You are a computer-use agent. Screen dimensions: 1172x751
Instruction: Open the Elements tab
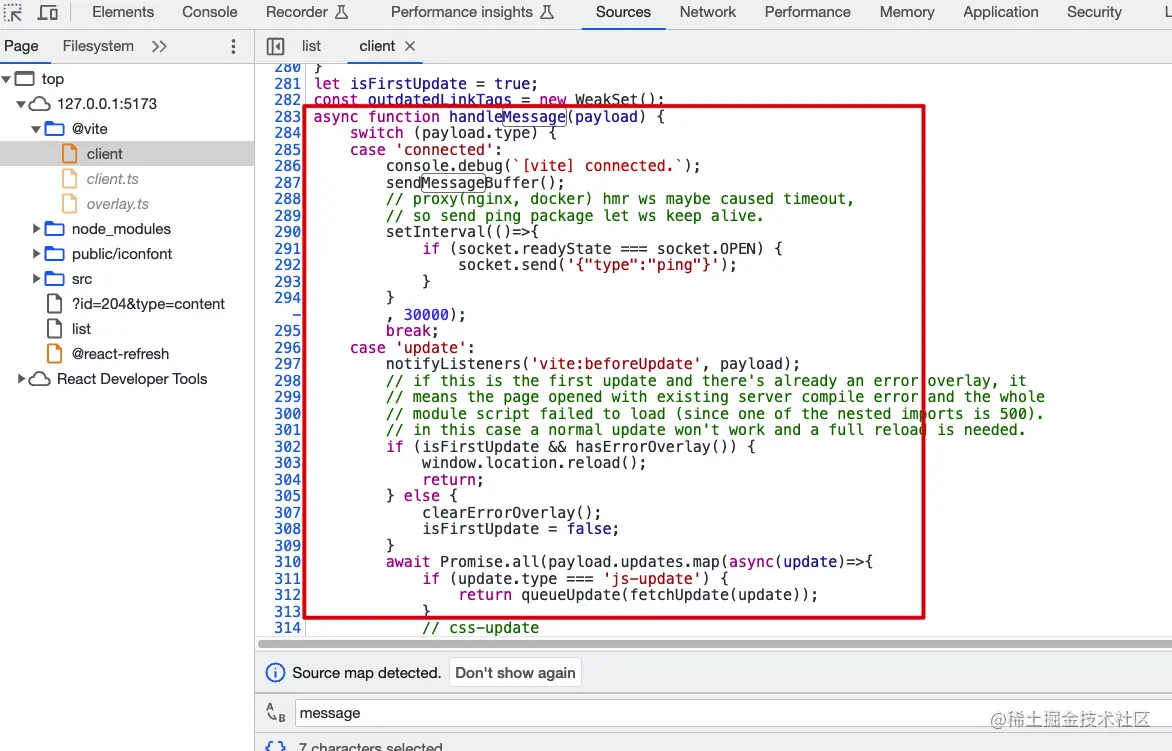coord(123,12)
